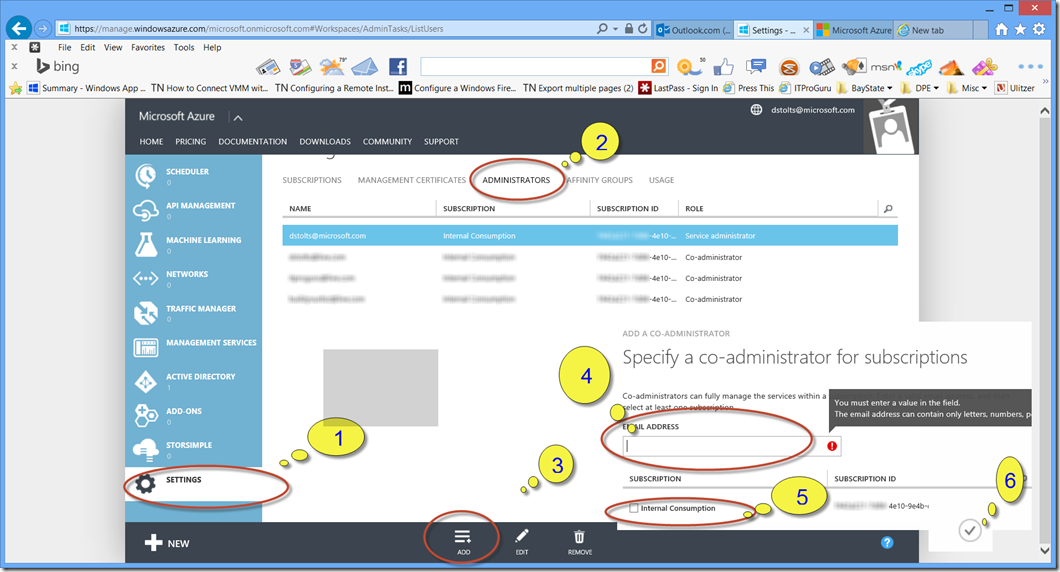1060x572 pixels.
Task: Open the browser File menu
Action: (64, 47)
